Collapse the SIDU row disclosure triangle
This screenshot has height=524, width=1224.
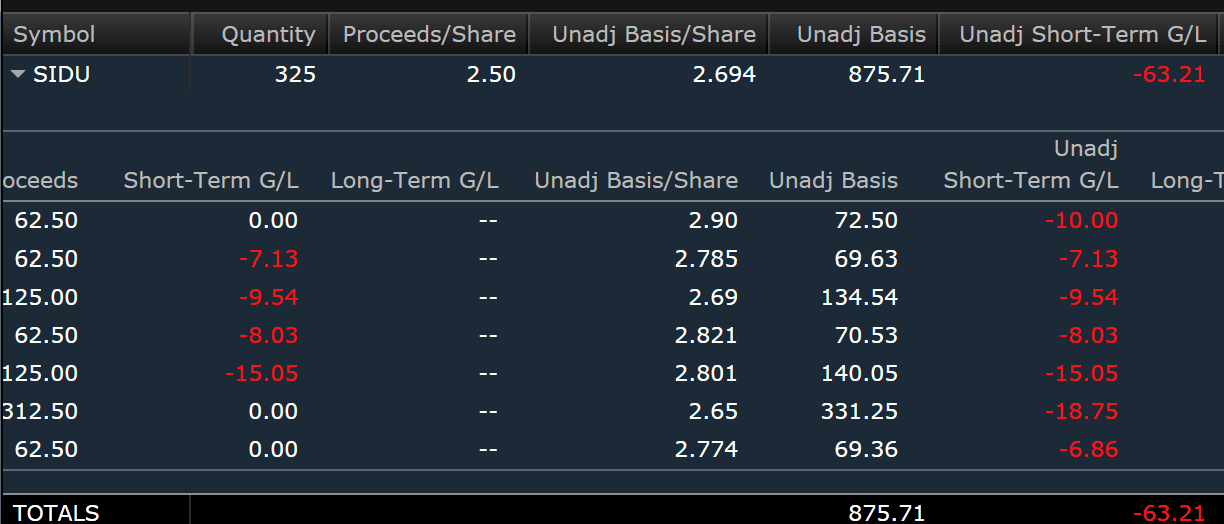[x=19, y=75]
